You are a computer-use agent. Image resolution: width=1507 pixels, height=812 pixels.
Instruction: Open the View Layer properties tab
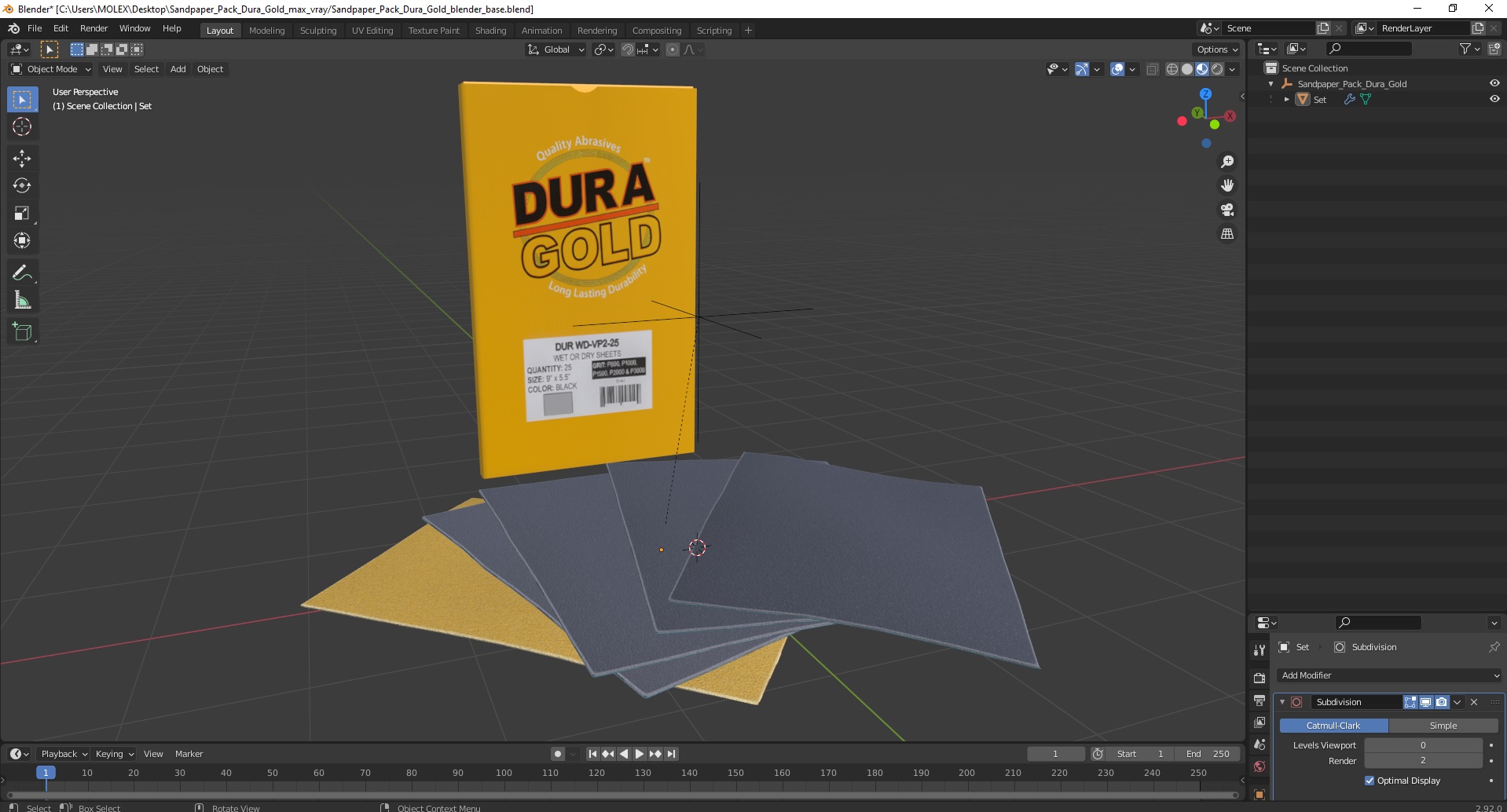click(1259, 722)
